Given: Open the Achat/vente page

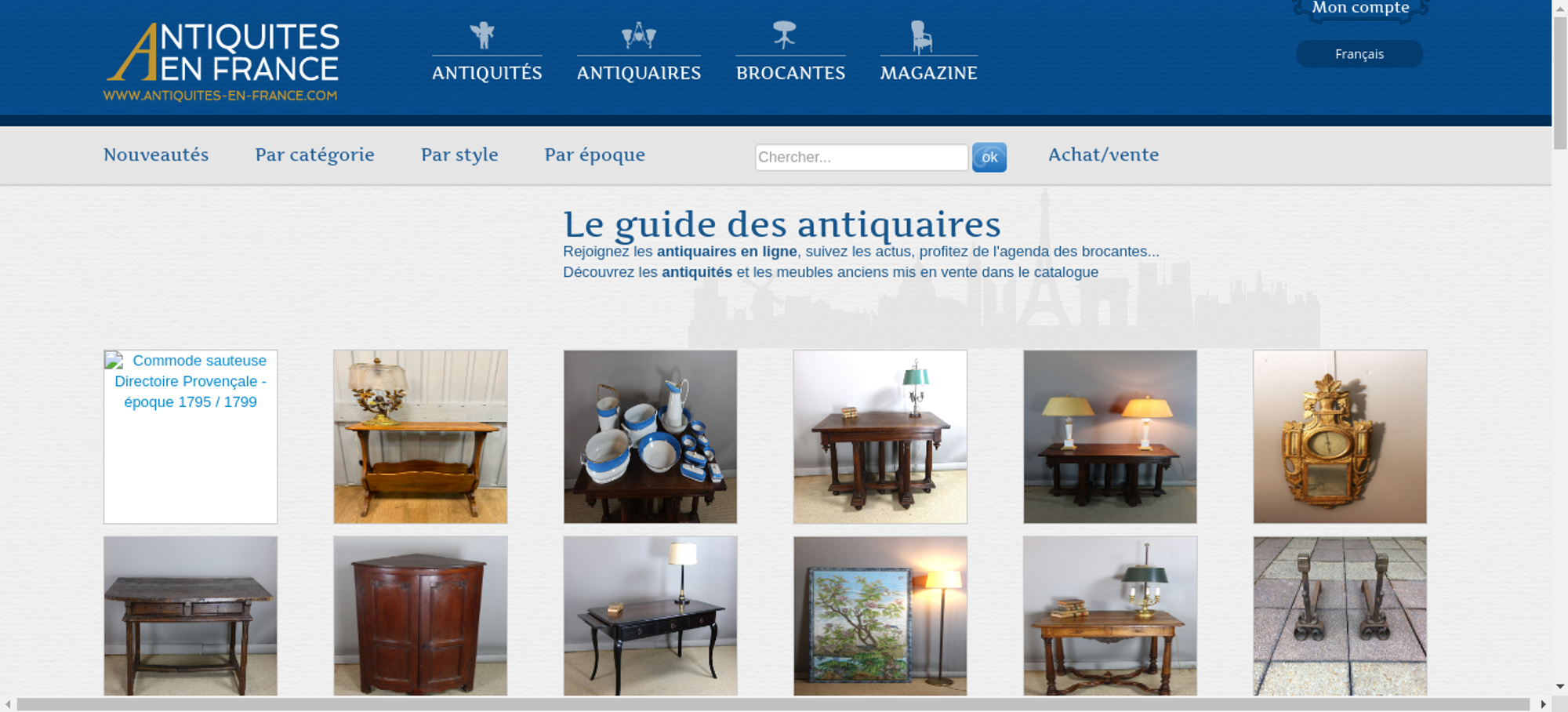Looking at the screenshot, I should [x=1103, y=154].
